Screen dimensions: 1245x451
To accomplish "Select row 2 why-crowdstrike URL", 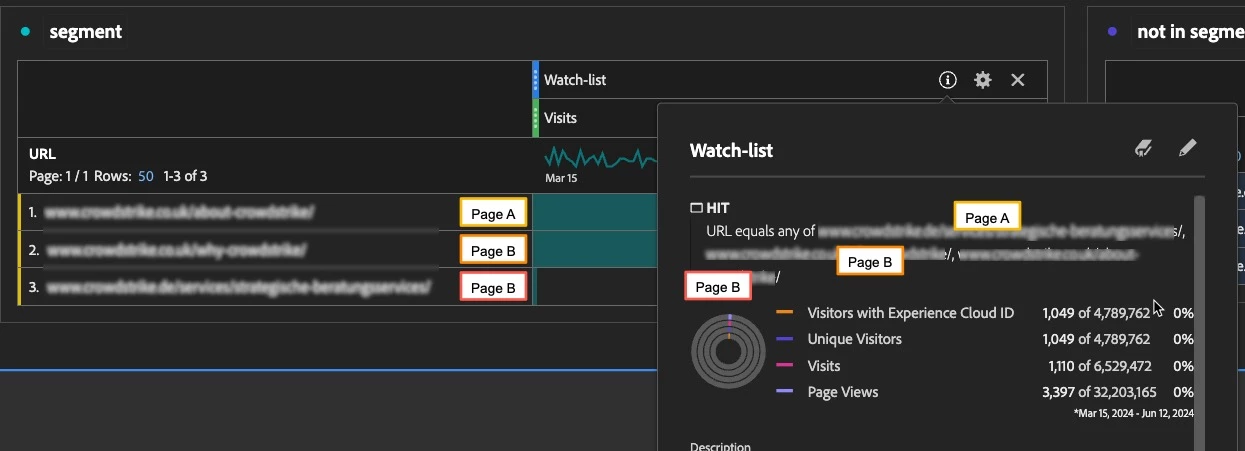I will 176,249.
